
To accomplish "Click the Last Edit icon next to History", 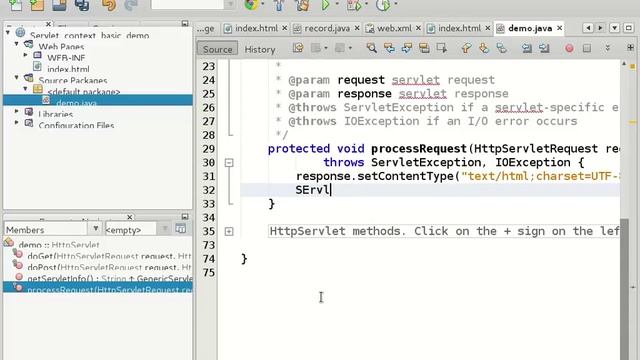I will pyautogui.click(x=298, y=48).
